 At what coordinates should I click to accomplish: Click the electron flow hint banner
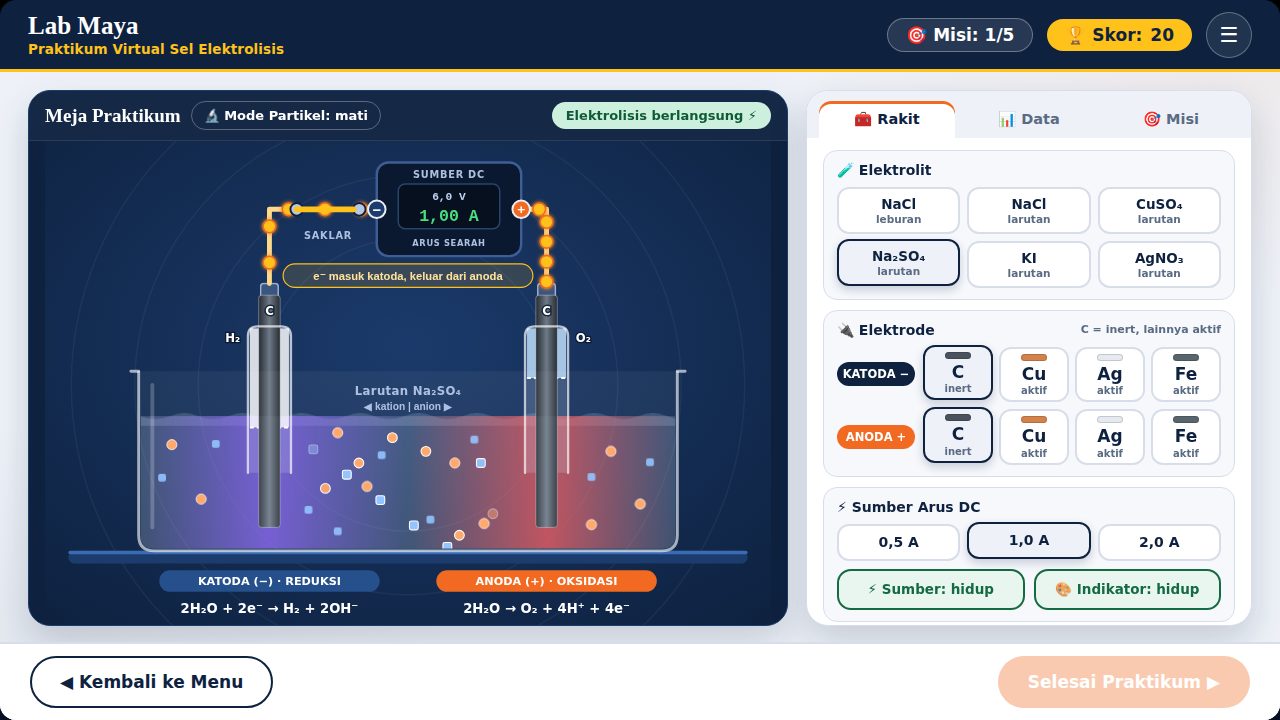coord(408,276)
